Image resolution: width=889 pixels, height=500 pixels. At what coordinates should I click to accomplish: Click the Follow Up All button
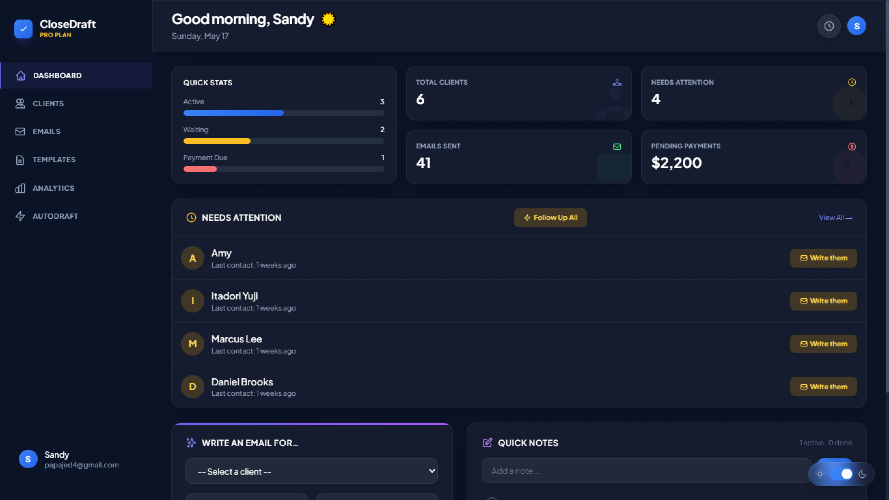pos(550,218)
